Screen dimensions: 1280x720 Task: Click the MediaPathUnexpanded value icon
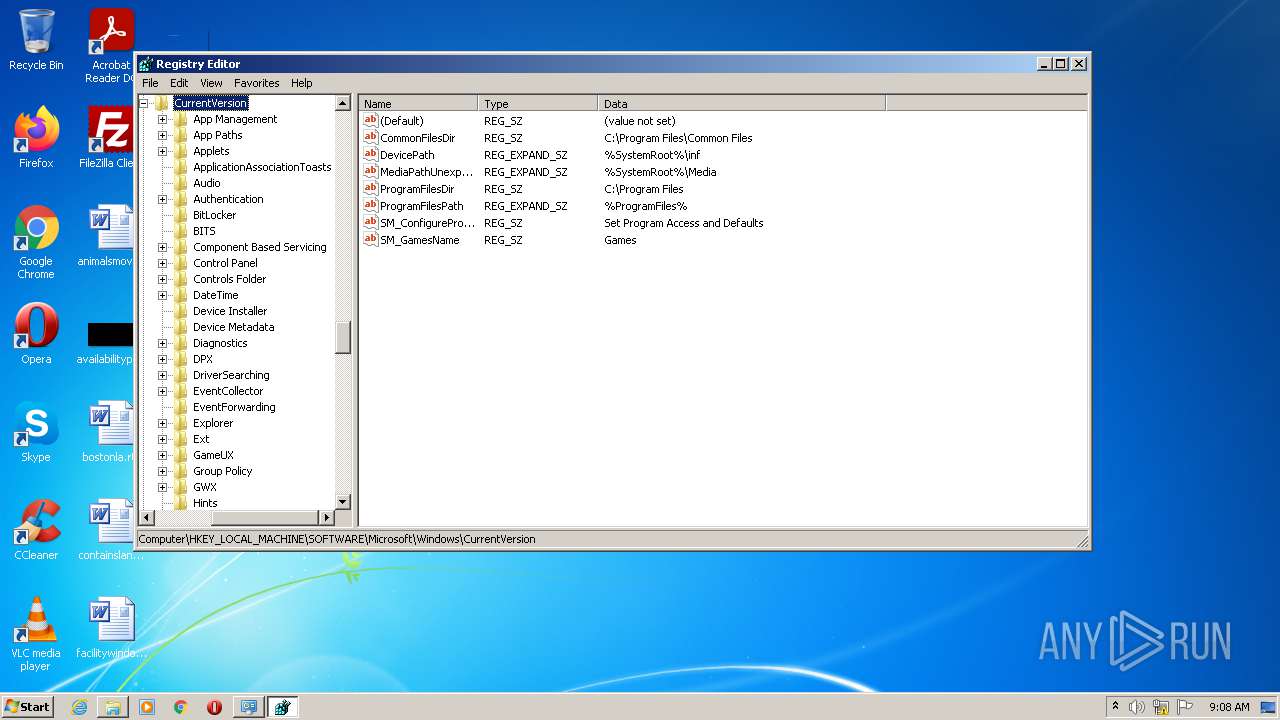click(x=370, y=171)
